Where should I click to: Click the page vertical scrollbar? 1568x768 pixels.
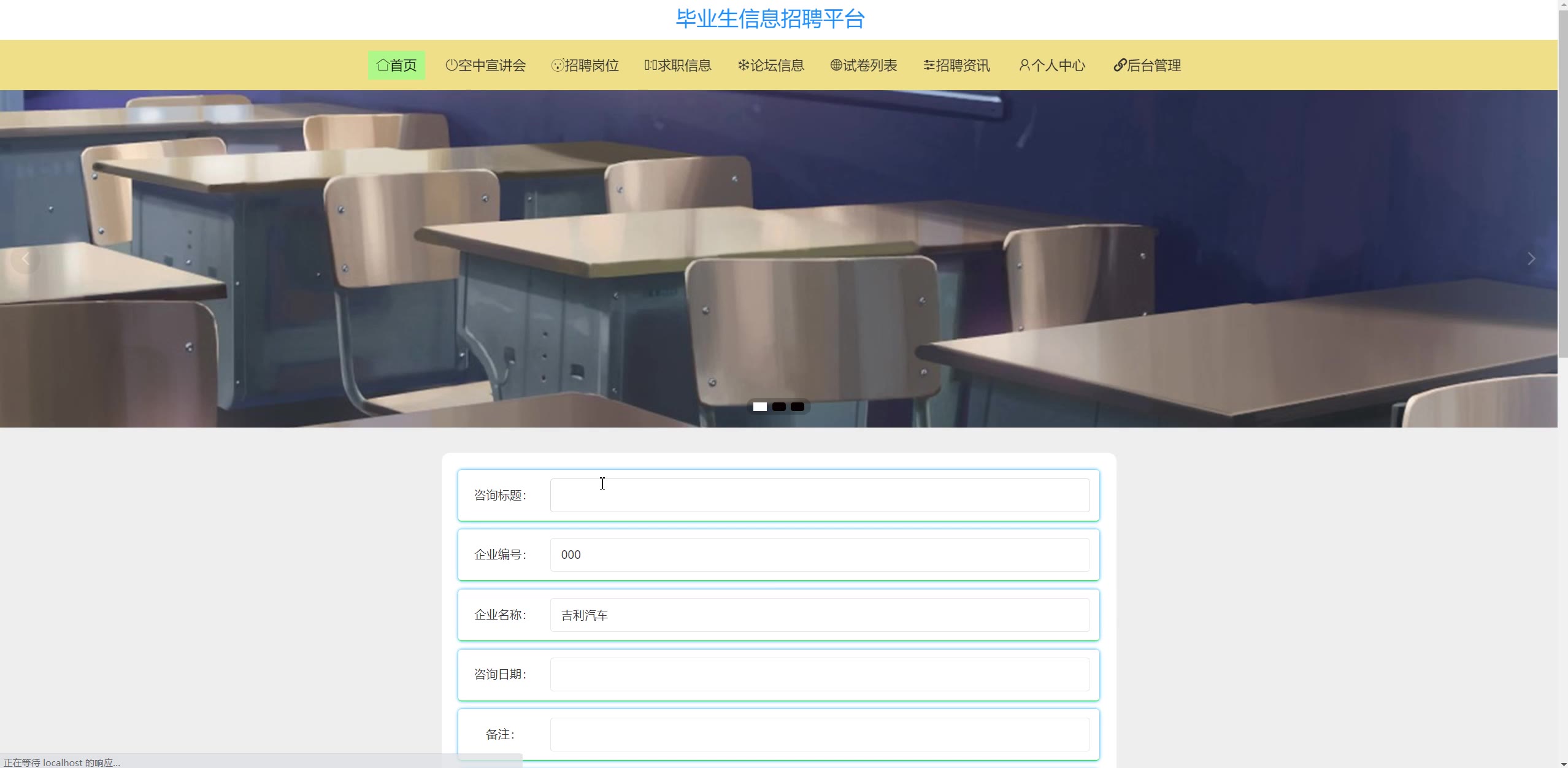click(x=1562, y=184)
